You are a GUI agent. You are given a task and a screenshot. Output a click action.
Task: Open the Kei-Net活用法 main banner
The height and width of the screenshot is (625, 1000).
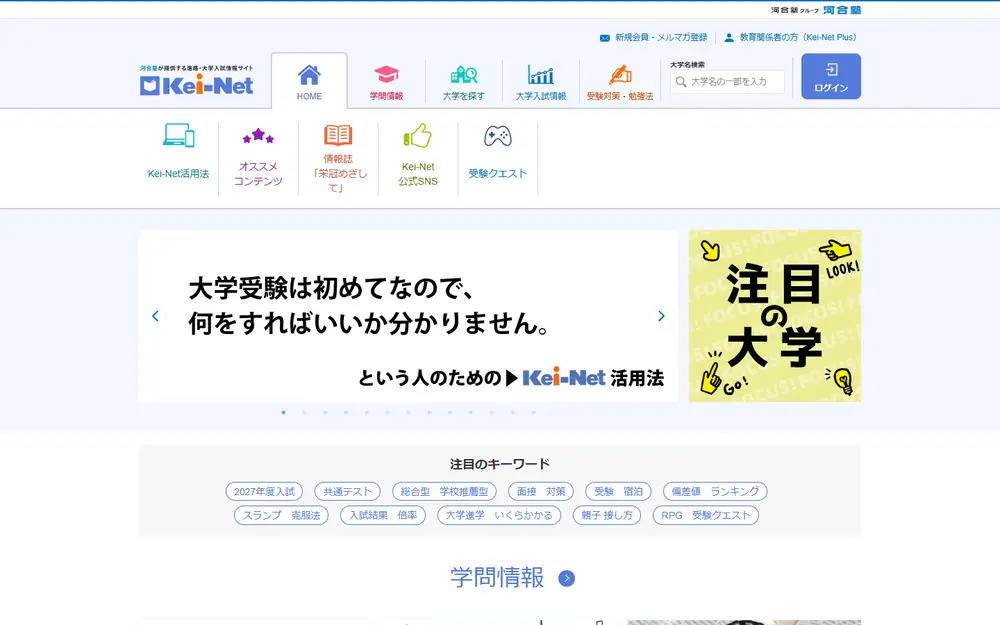408,316
